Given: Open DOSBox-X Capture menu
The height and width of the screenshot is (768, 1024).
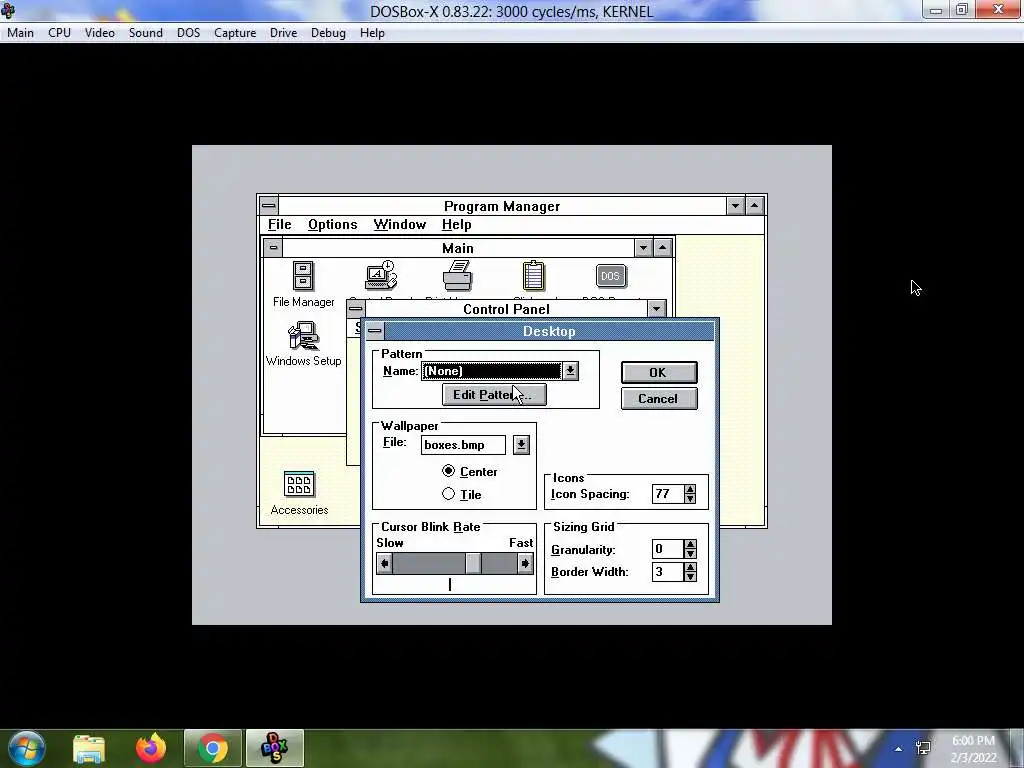Looking at the screenshot, I should click(235, 33).
